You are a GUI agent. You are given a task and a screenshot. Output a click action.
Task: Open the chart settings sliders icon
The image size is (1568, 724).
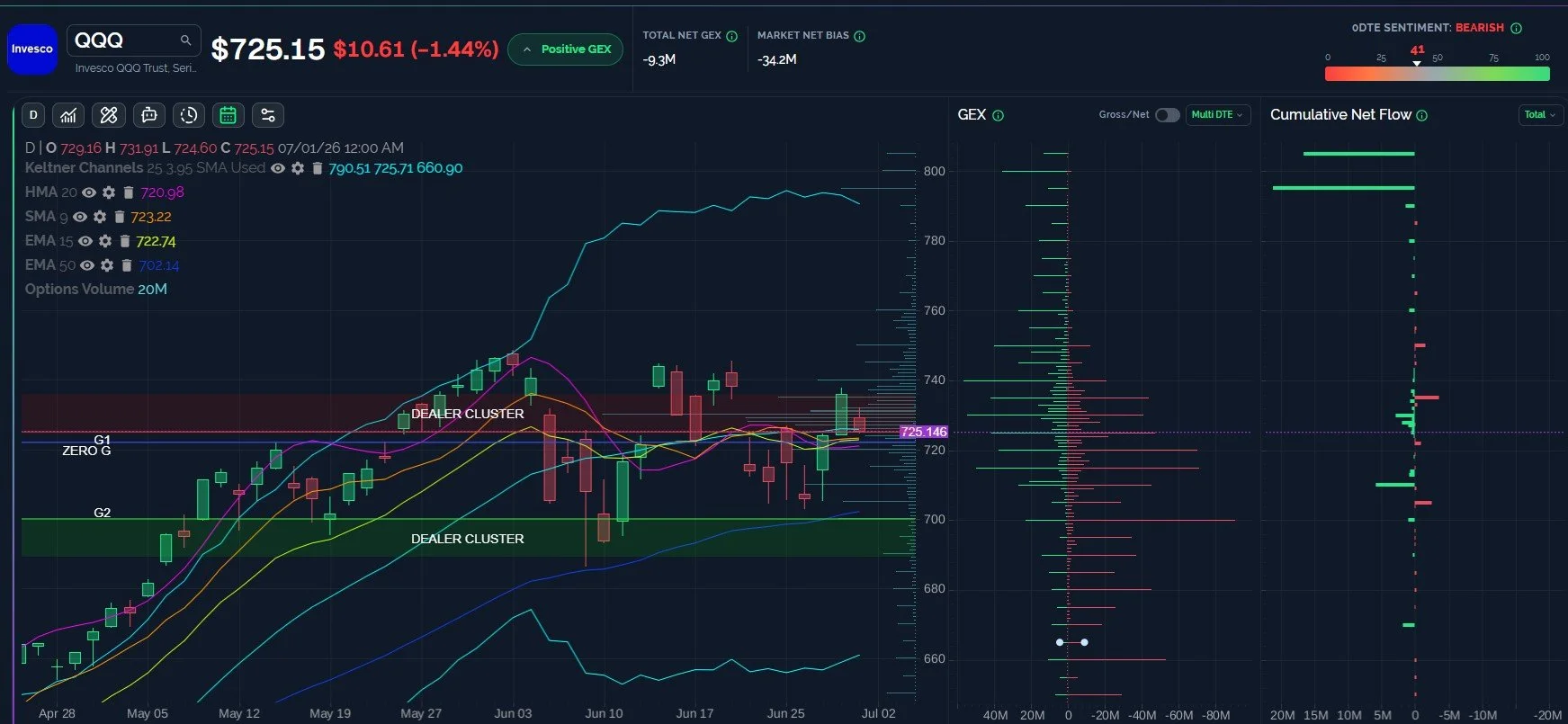point(268,115)
